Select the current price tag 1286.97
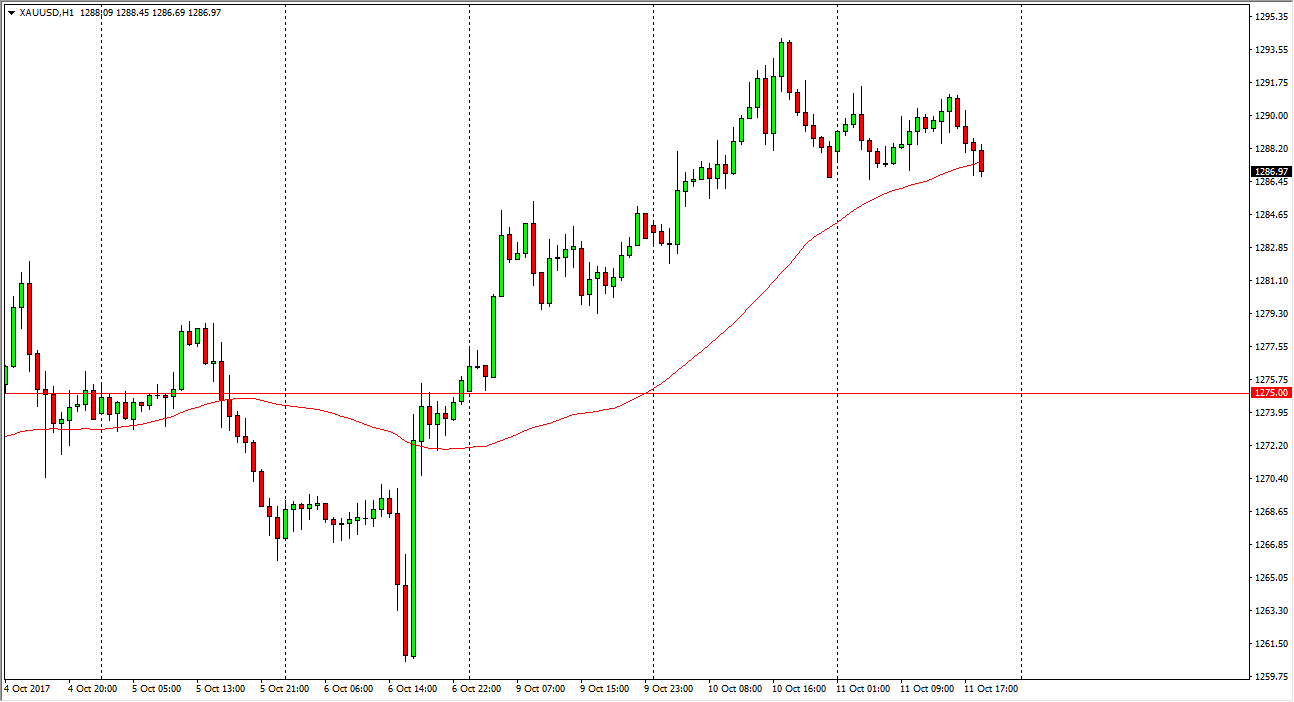This screenshot has width=1294, height=702. (1269, 171)
